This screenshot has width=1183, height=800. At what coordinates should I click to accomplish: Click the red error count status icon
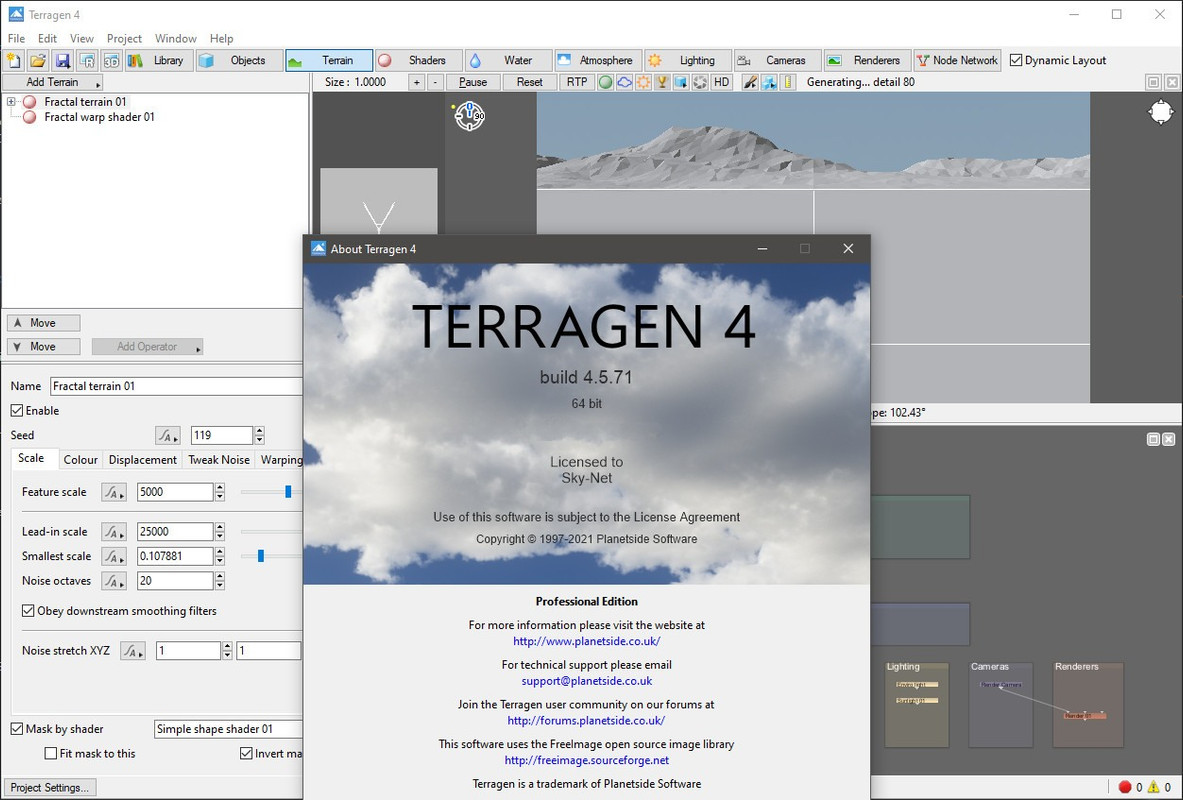pos(1125,787)
